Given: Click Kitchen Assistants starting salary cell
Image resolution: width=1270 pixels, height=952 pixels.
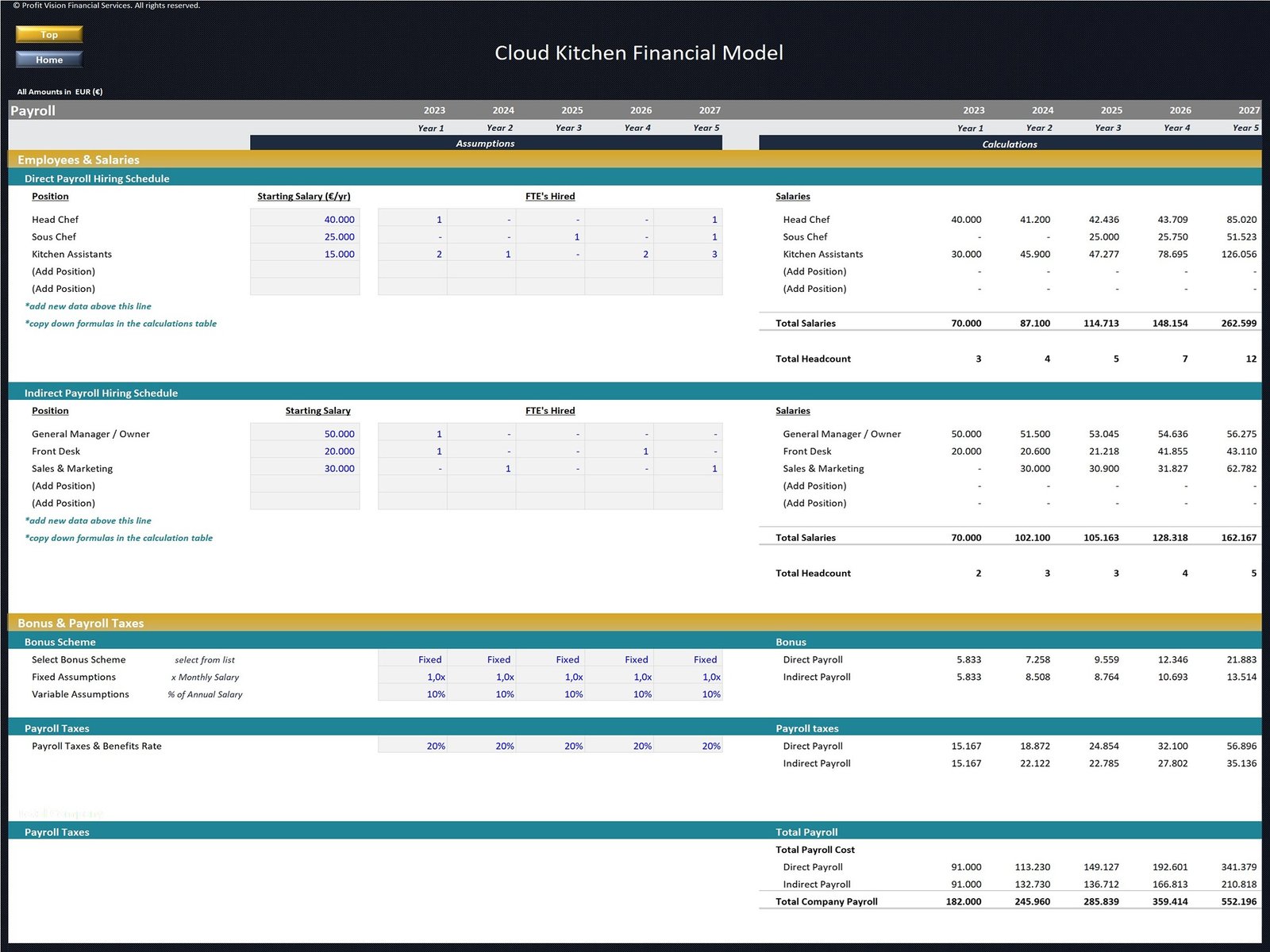Looking at the screenshot, I should (x=306, y=255).
